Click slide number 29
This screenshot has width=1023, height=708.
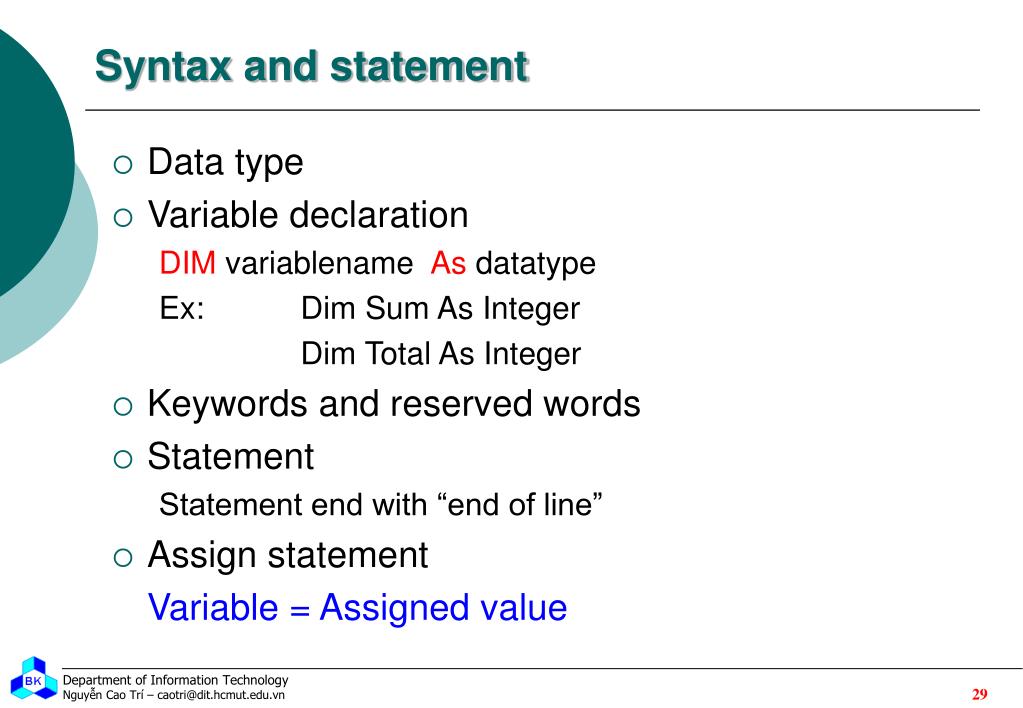coord(979,694)
